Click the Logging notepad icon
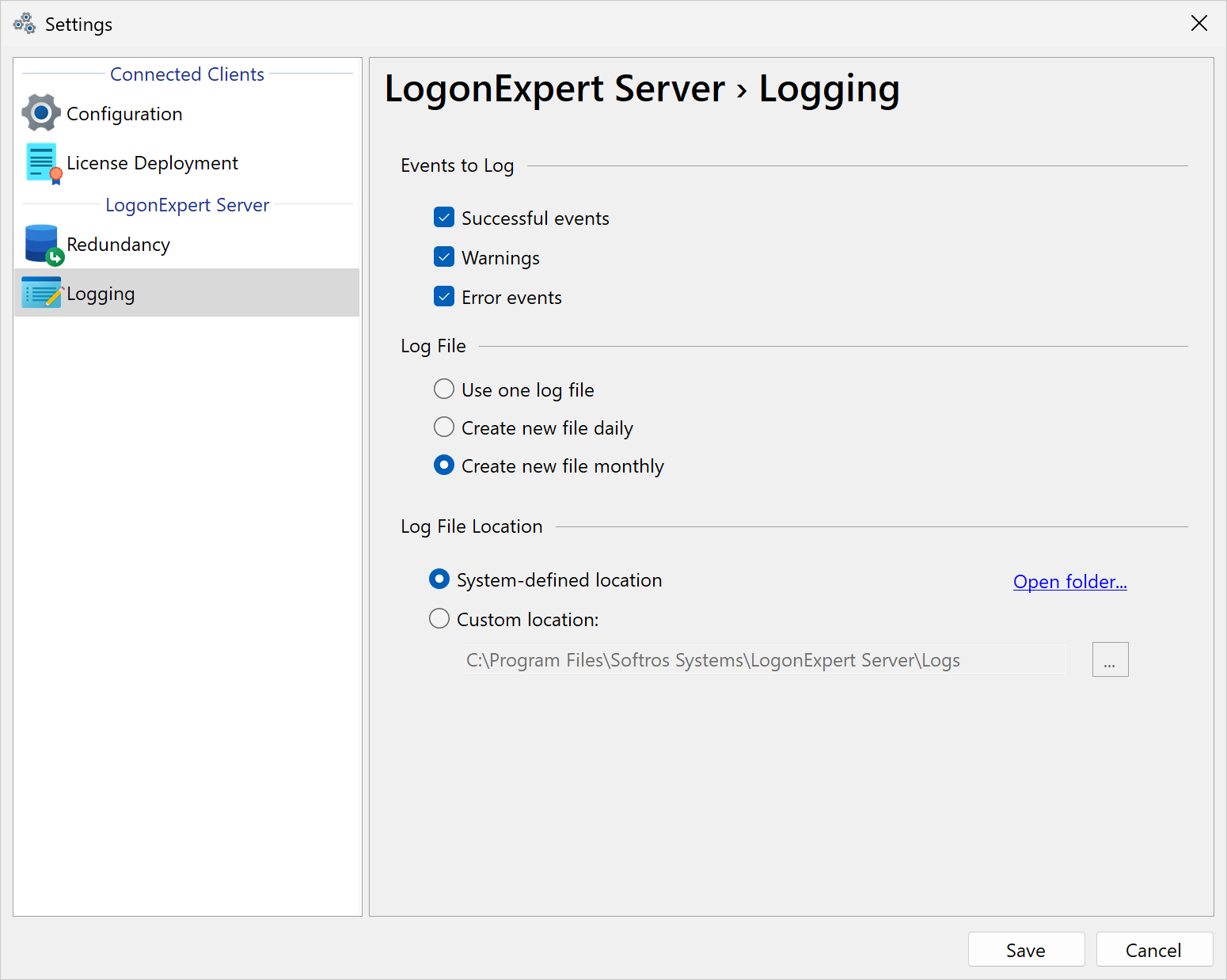Screen dimensions: 1227x980 coord(41,293)
